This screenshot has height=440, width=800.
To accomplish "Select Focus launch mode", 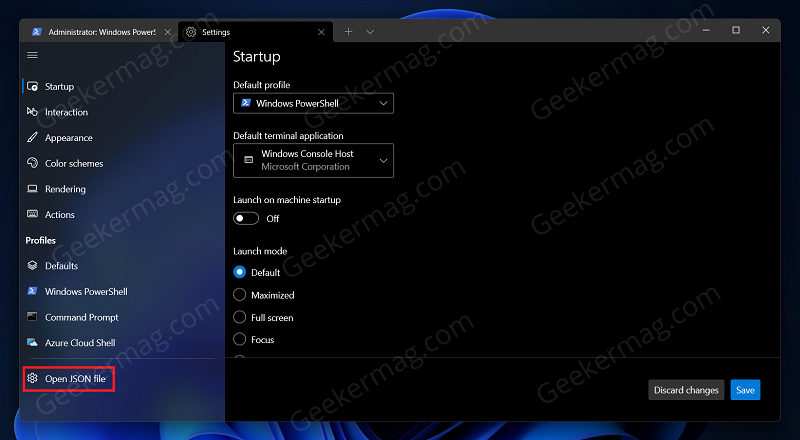I will pyautogui.click(x=239, y=339).
